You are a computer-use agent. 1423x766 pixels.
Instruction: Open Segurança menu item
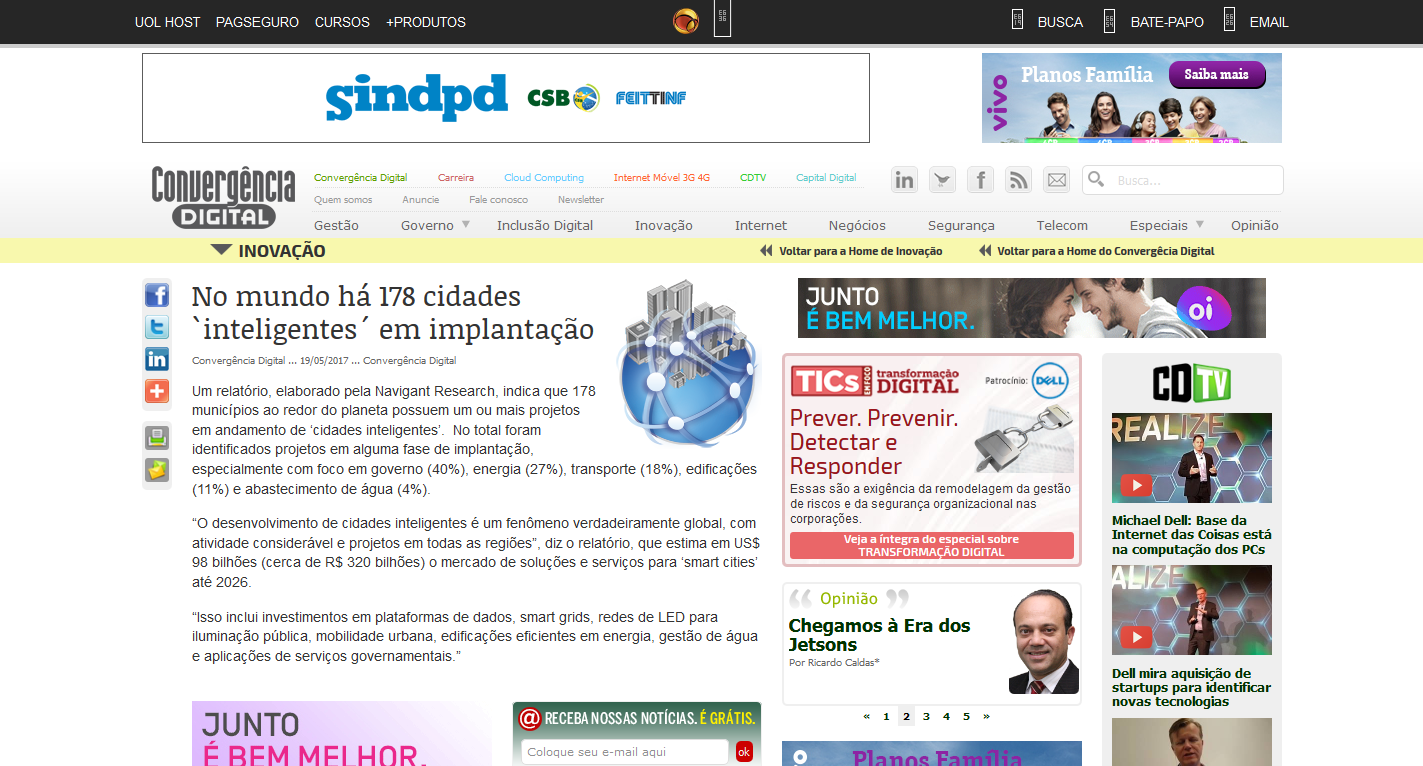pyautogui.click(x=961, y=225)
